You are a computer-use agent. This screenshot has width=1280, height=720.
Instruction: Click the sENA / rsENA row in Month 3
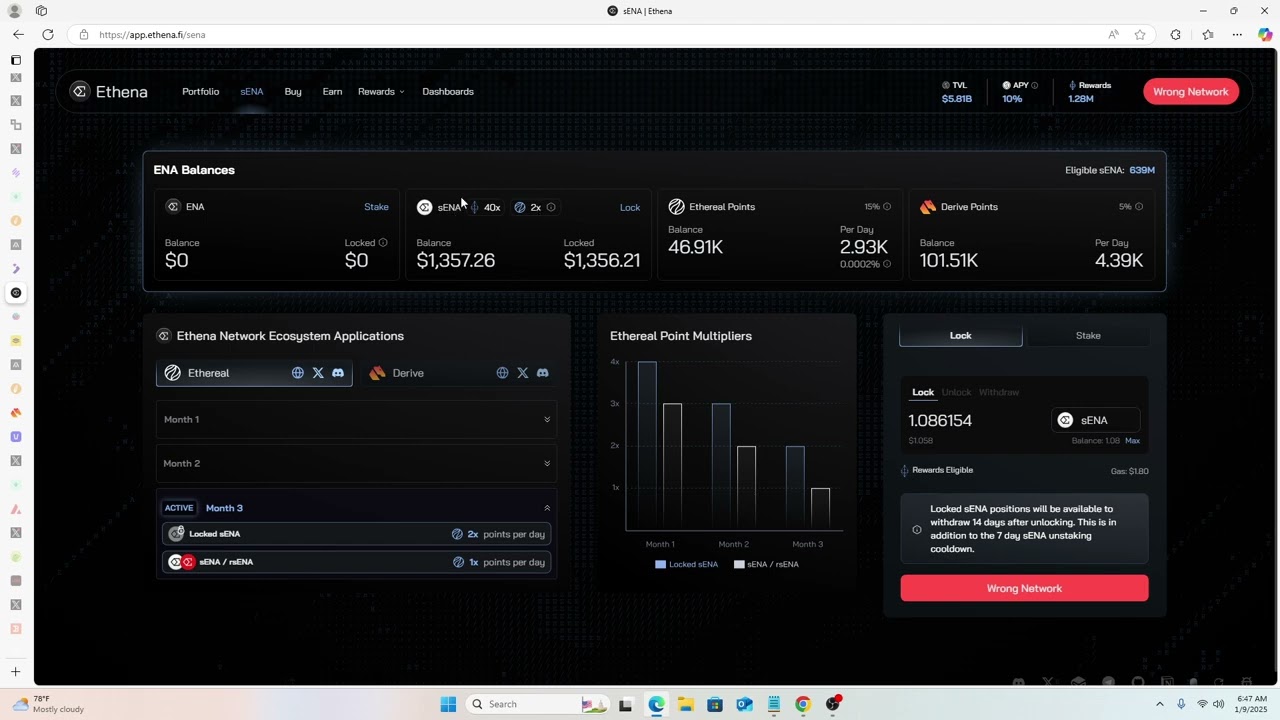click(x=355, y=562)
